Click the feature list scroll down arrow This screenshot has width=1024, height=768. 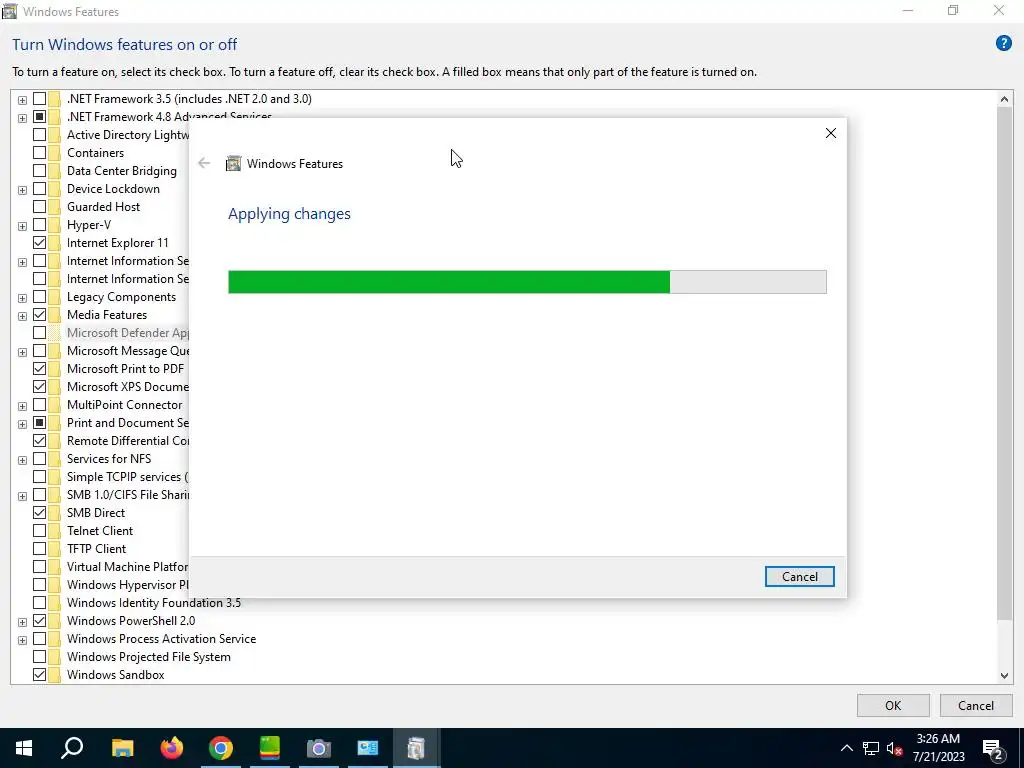(x=1004, y=676)
